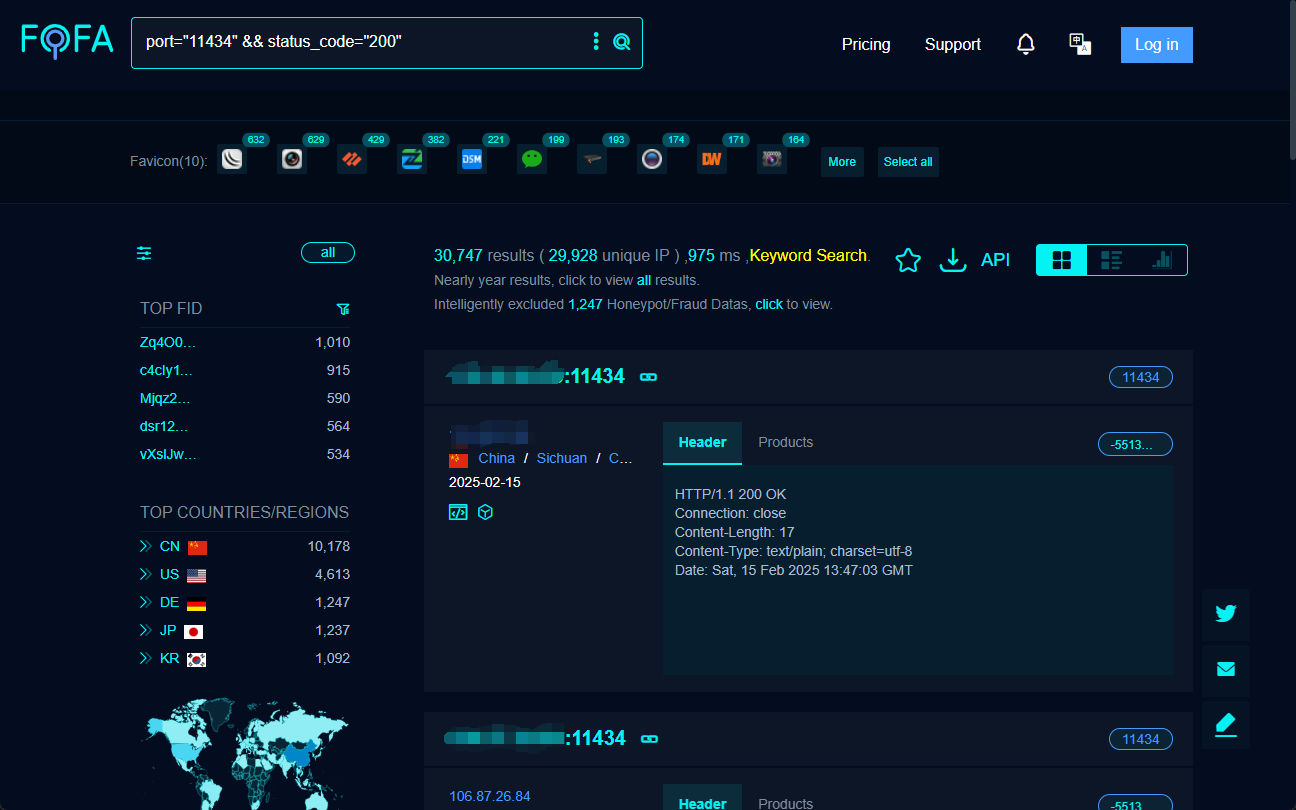This screenshot has height=810, width=1296.
Task: Click the Log in button
Action: [x=1156, y=44]
